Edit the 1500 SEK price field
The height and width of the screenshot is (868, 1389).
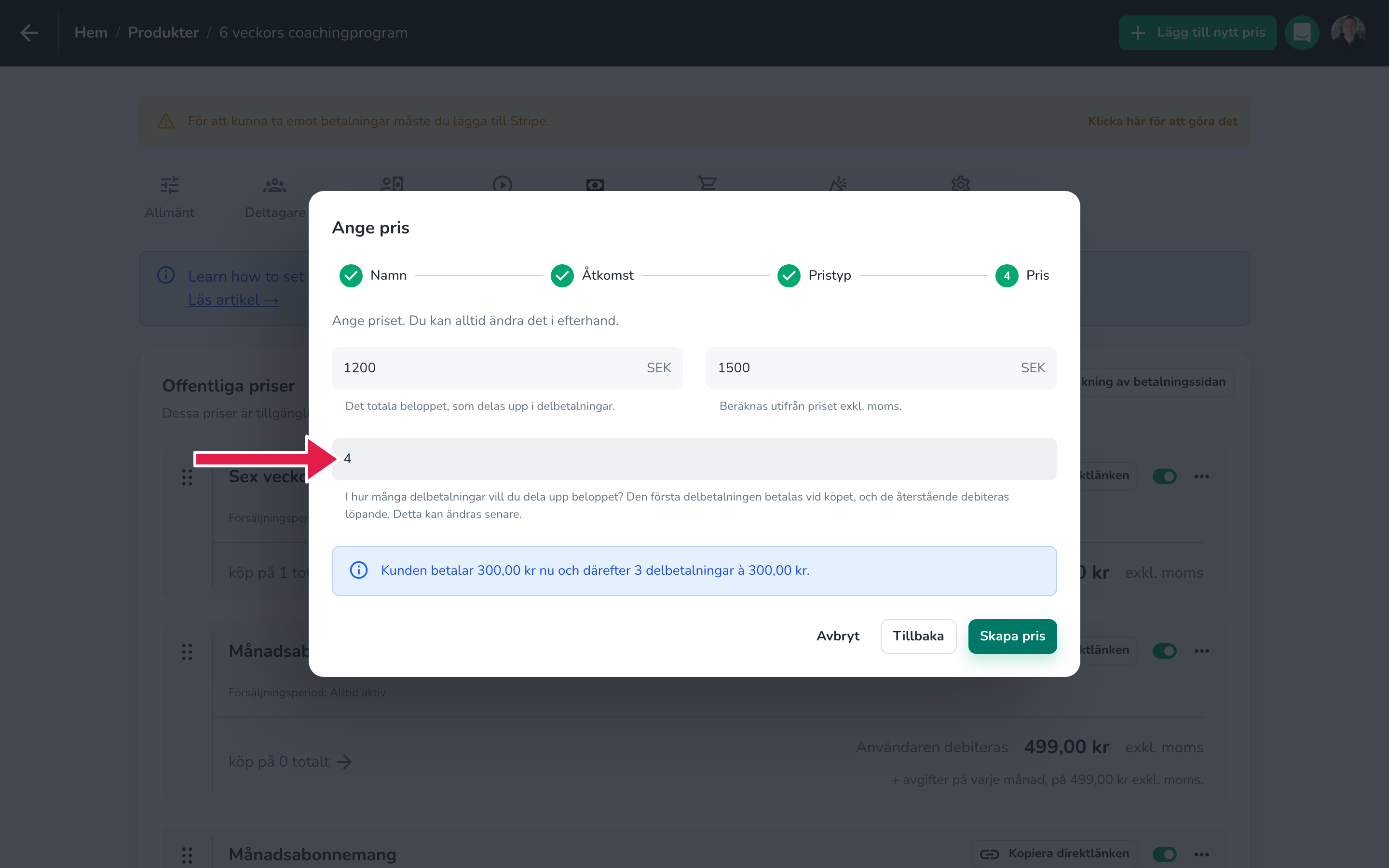click(881, 368)
